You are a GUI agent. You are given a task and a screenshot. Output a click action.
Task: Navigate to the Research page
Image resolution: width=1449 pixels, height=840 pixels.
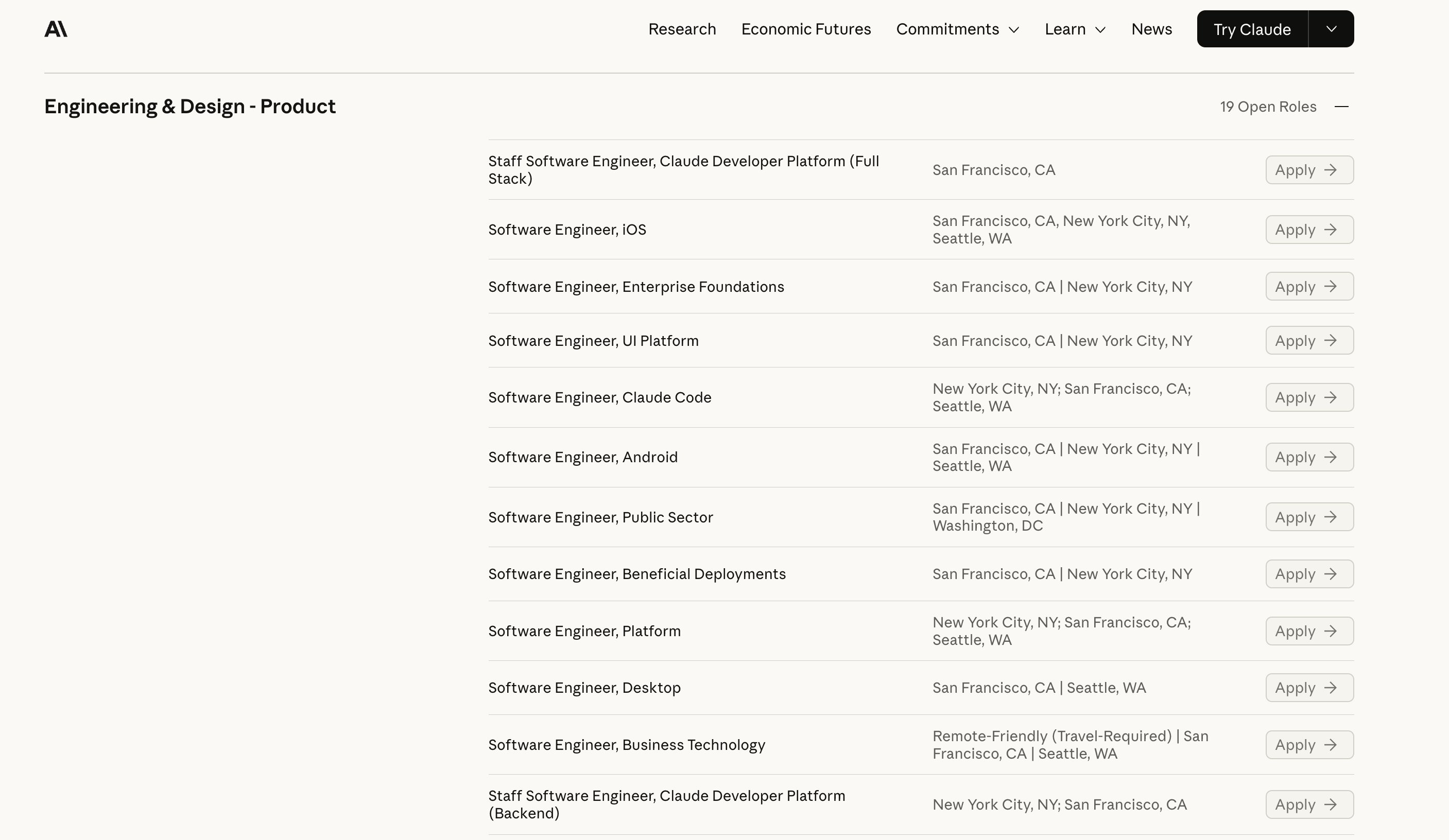682,29
